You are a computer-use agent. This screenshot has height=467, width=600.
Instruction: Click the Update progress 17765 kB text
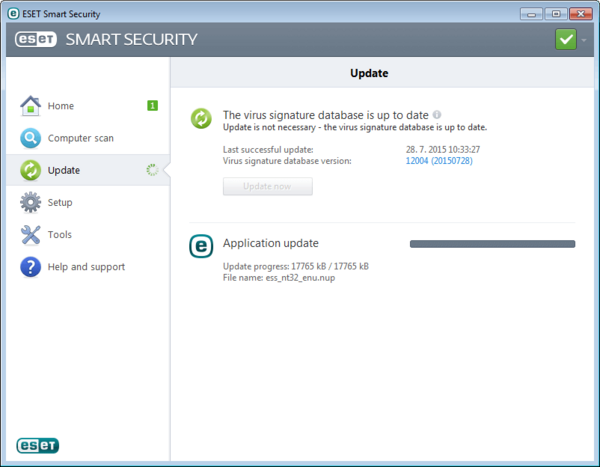296,266
